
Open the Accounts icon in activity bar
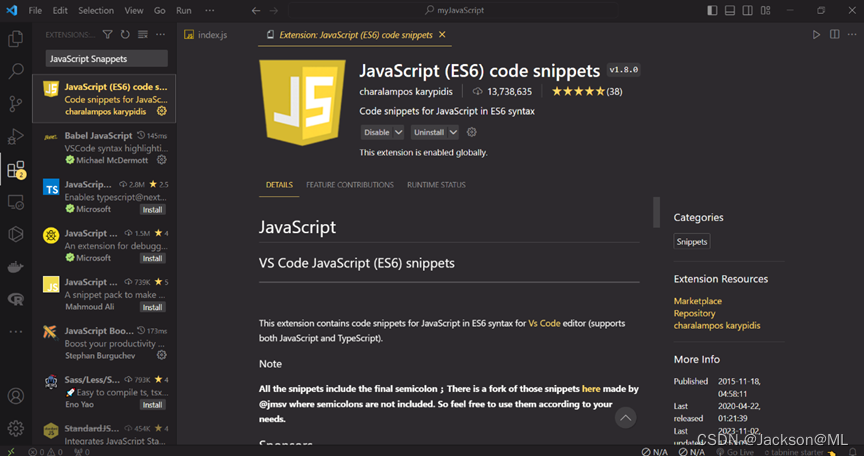15,395
